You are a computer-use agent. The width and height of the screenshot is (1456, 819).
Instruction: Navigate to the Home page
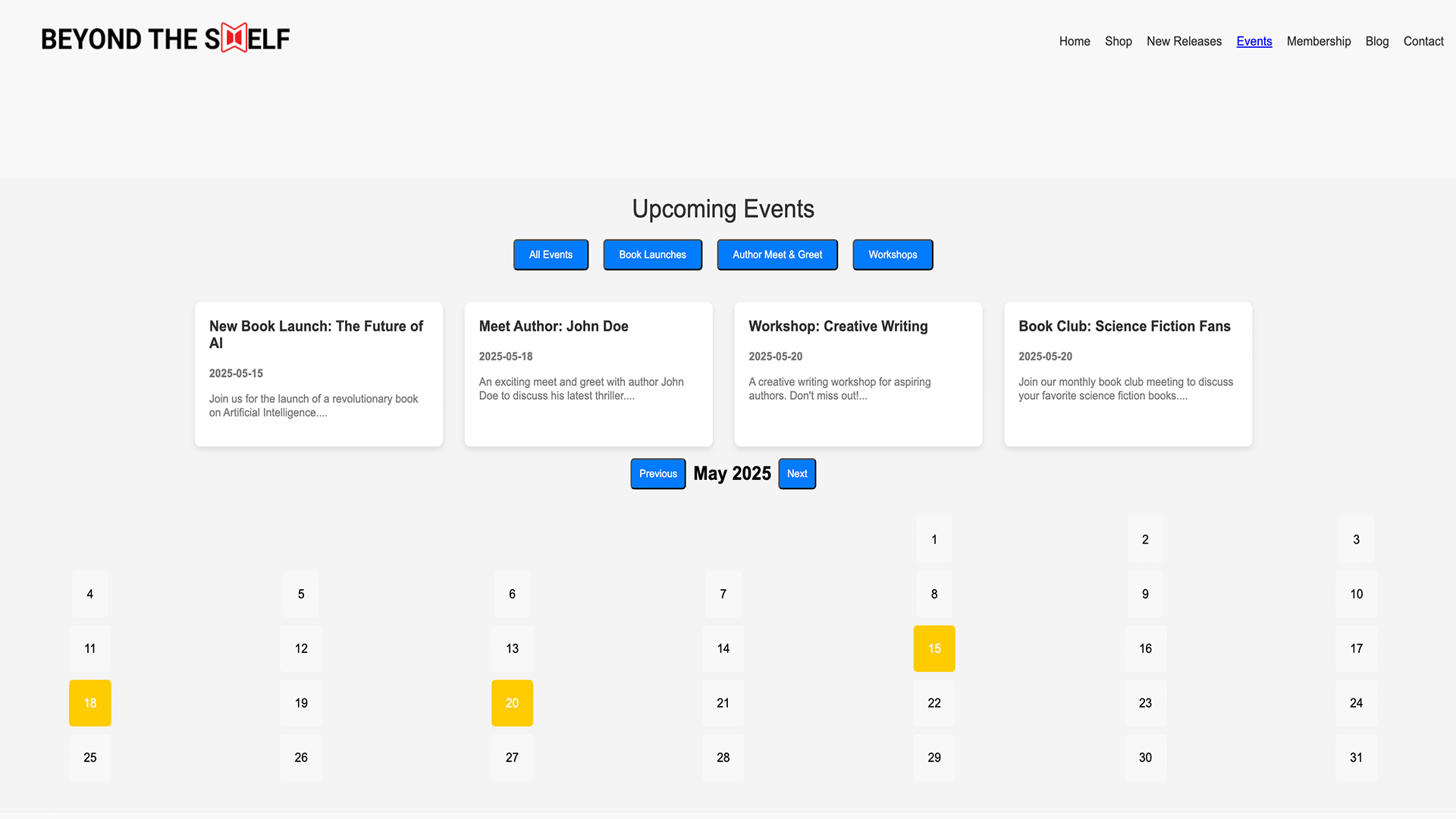coord(1075,41)
